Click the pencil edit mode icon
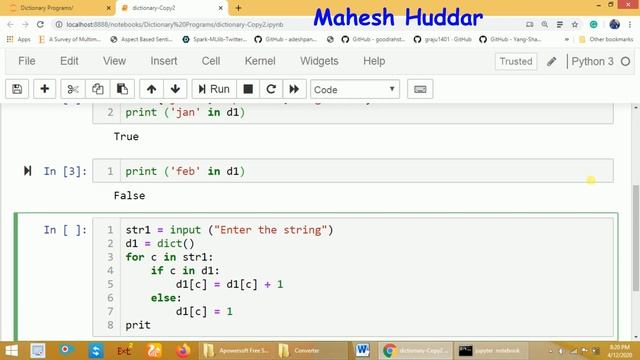 551,62
